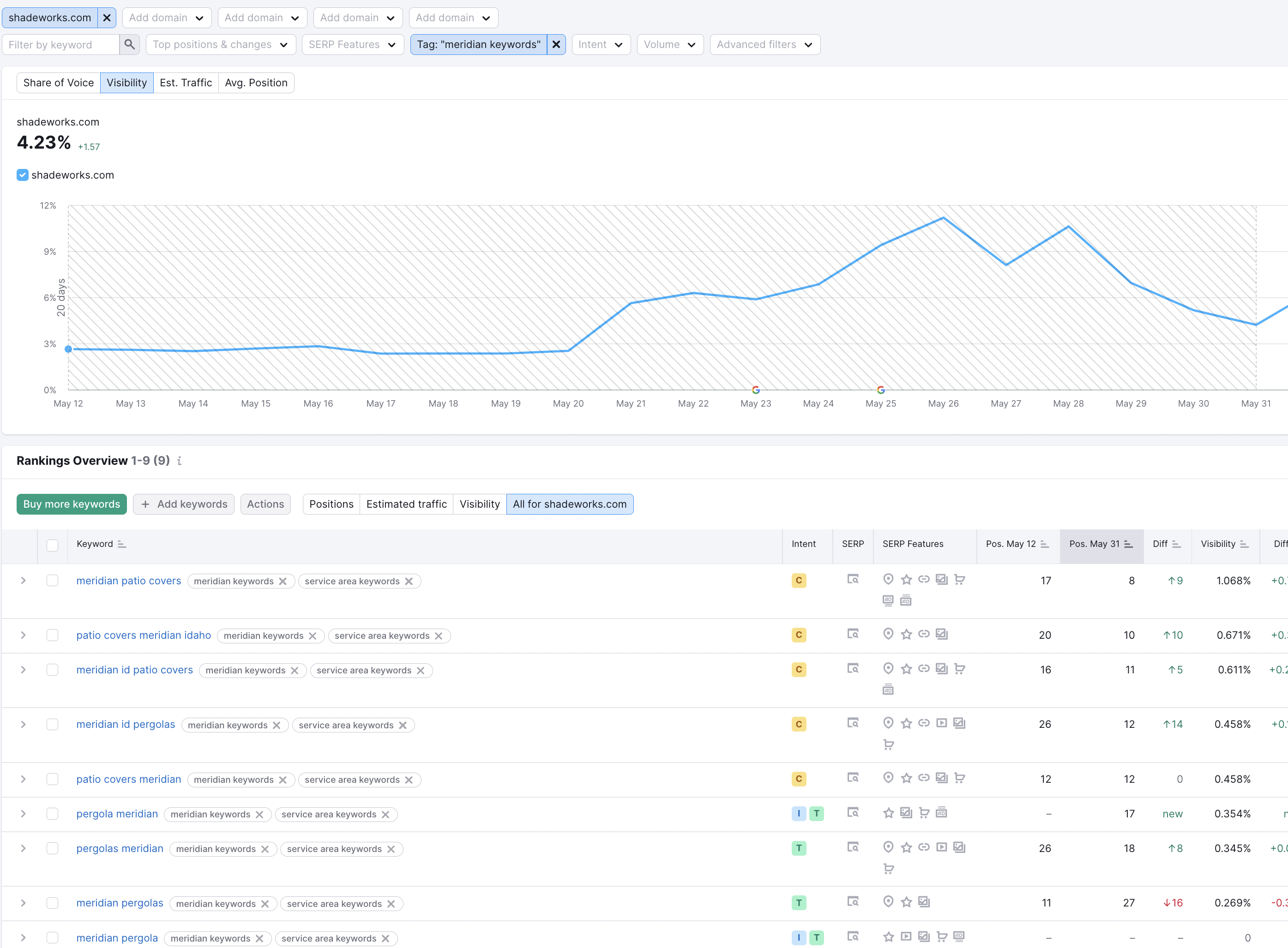The image size is (1288, 948).
Task: Click the keyword search magnifier icon
Action: pyautogui.click(x=130, y=44)
